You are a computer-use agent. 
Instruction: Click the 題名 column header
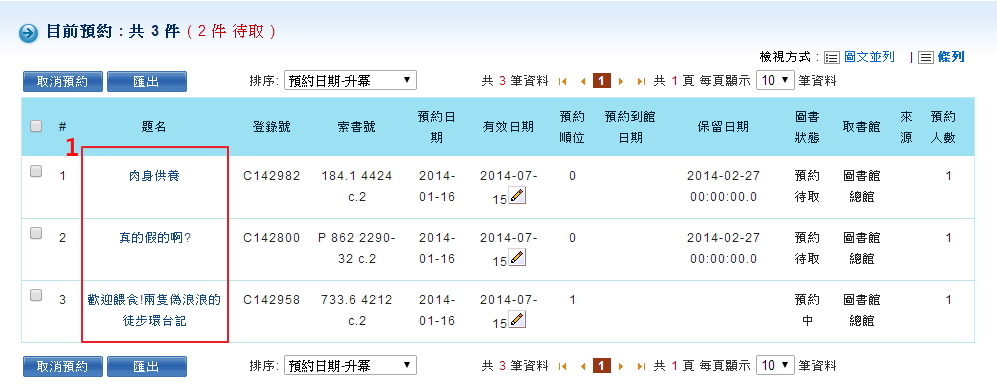(154, 127)
